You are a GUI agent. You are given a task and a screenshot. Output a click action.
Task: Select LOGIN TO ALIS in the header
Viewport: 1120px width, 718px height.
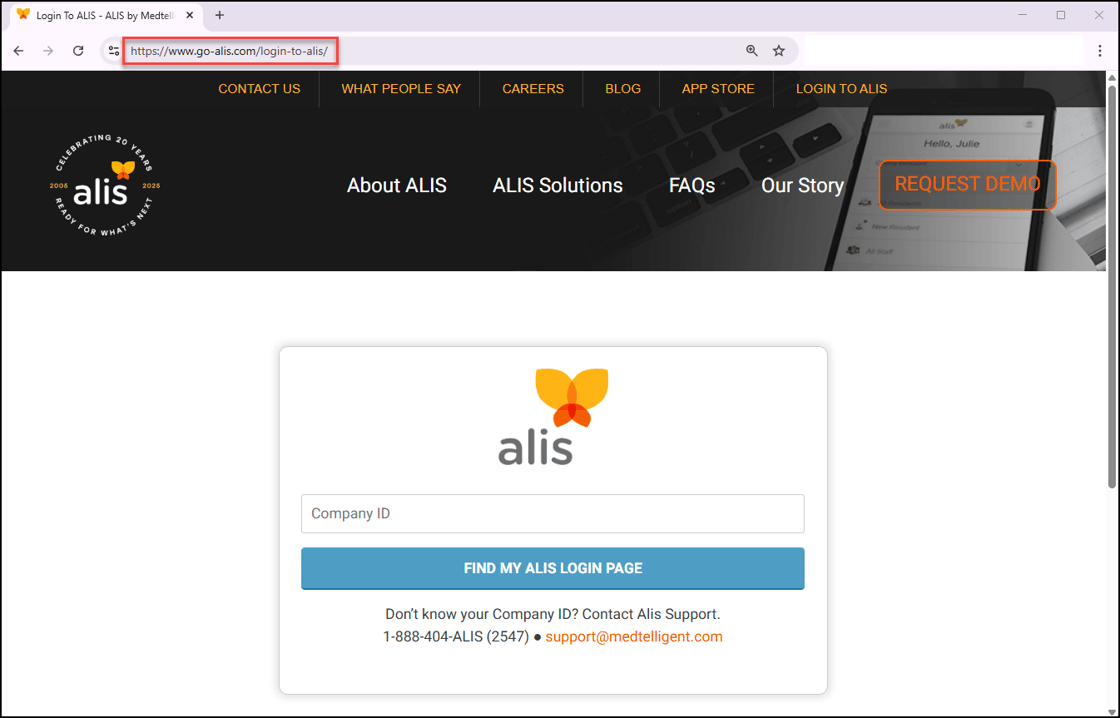[841, 89]
